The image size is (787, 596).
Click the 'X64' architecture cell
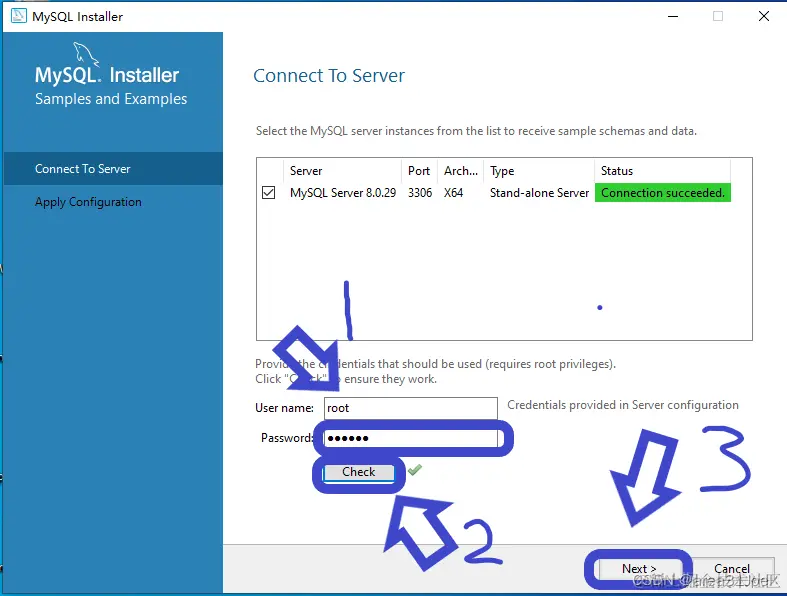point(453,193)
